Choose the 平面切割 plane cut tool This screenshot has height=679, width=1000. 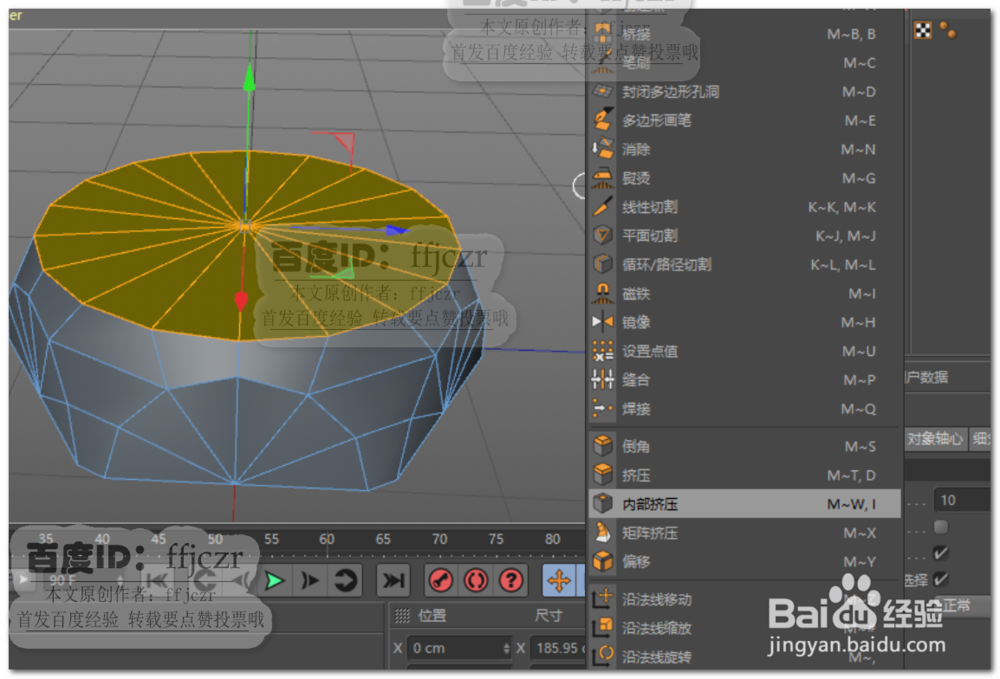(x=744, y=236)
